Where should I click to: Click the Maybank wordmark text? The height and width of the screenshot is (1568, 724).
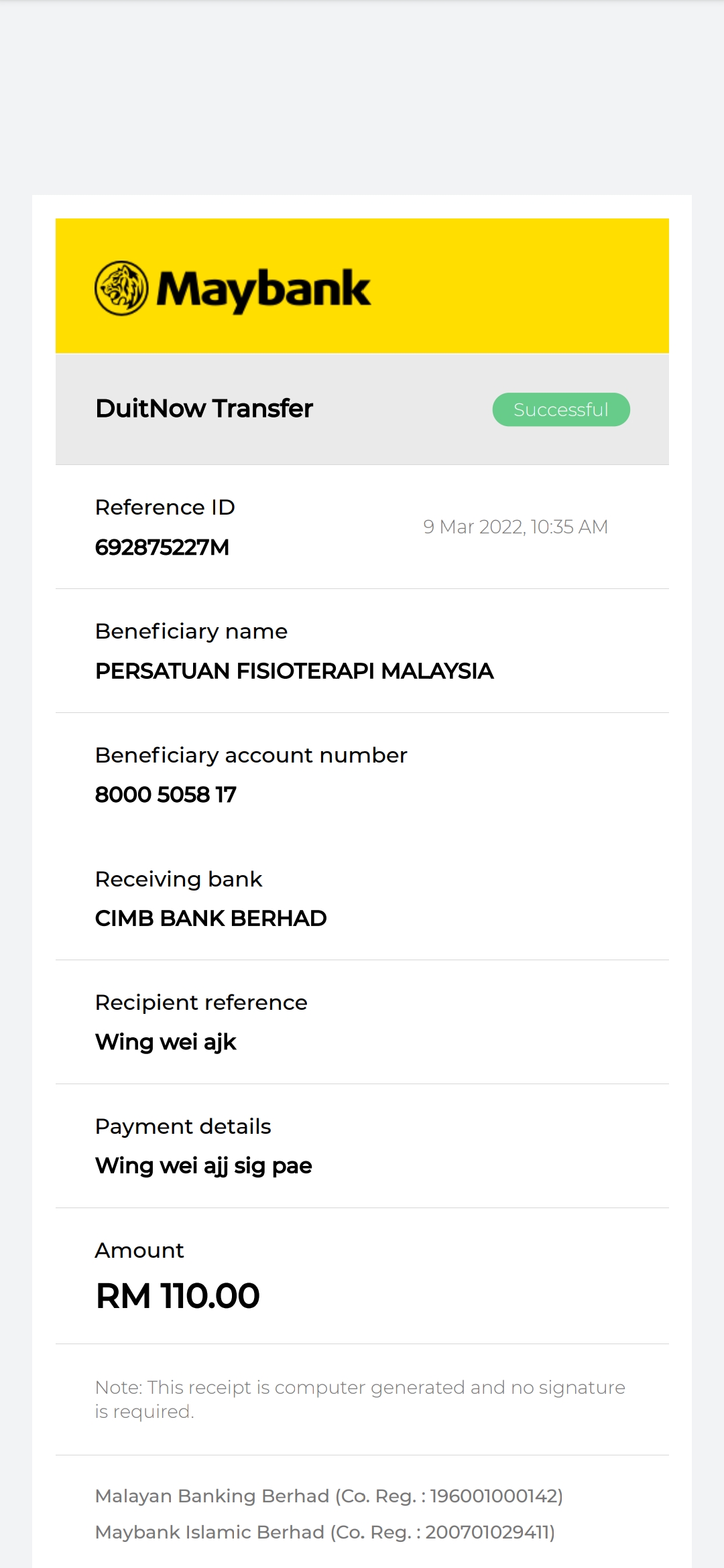pyautogui.click(x=263, y=289)
